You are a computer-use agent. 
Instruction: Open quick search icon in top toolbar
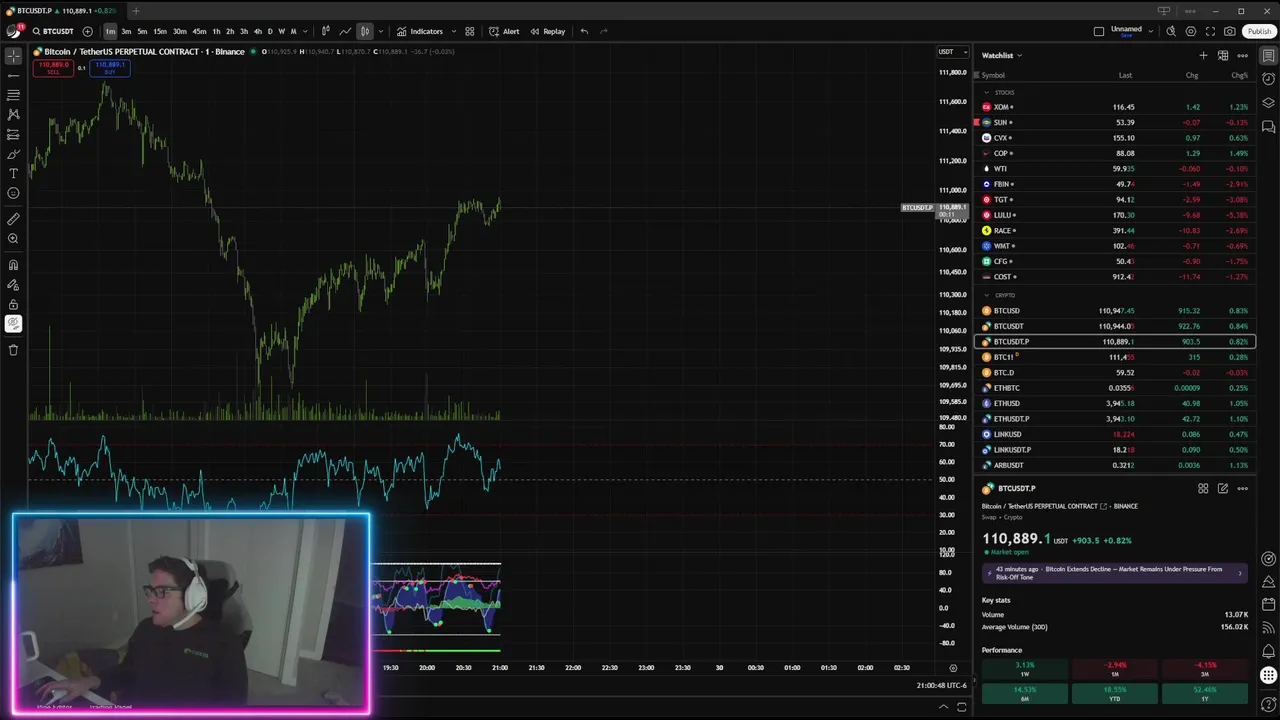tap(1171, 31)
